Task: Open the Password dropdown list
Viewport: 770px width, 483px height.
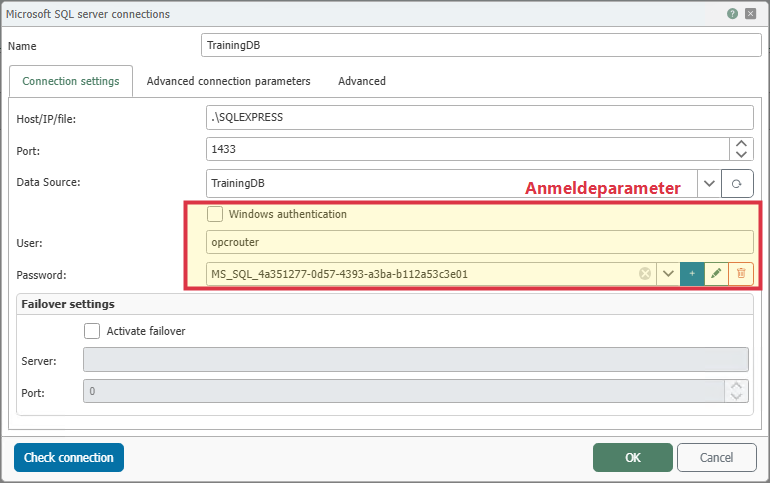Action: point(668,274)
